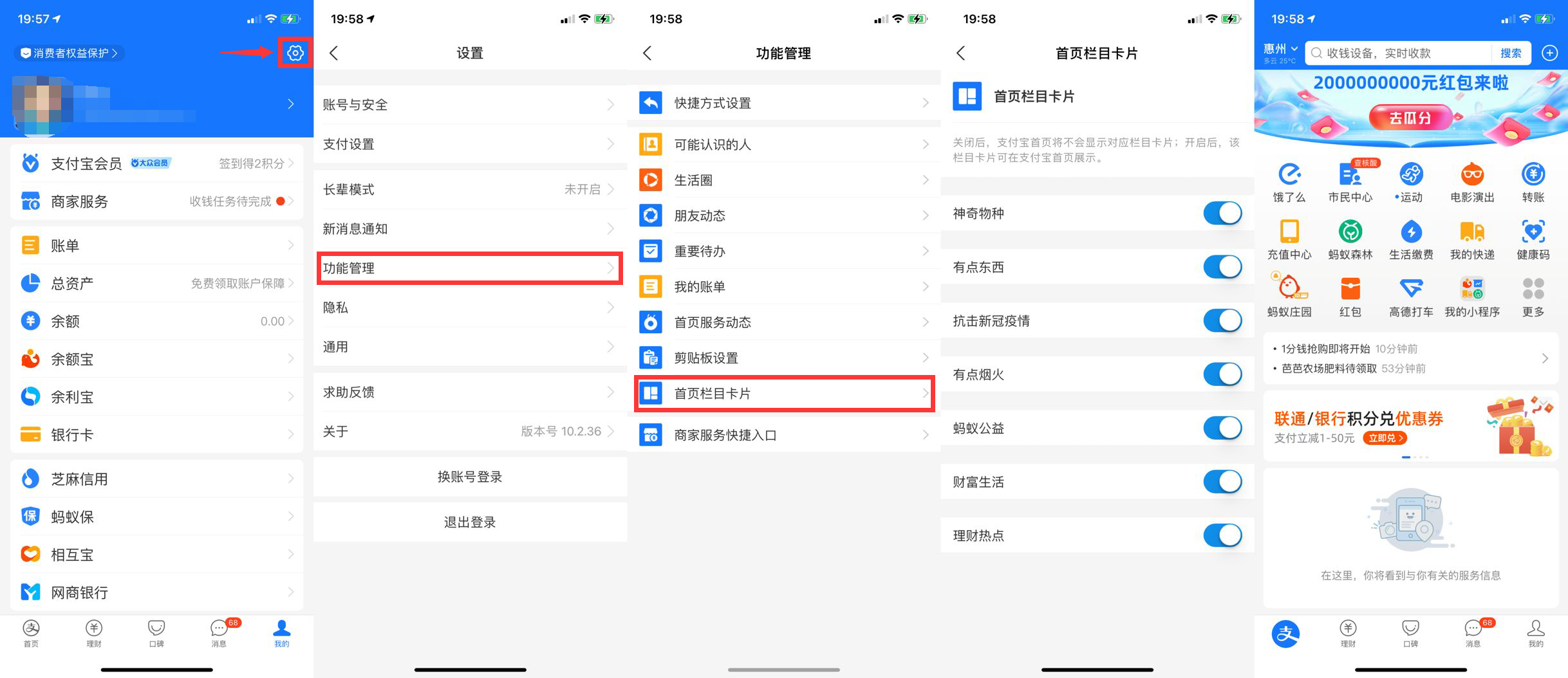The width and height of the screenshot is (1568, 678).
Task: Tap the 余额宝 icon
Action: point(30,358)
